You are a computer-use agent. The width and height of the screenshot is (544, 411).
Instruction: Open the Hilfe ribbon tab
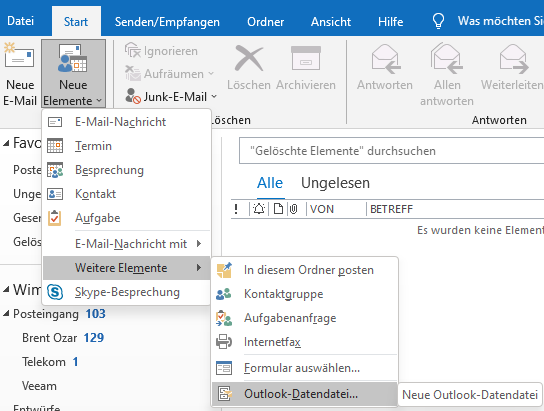[390, 22]
